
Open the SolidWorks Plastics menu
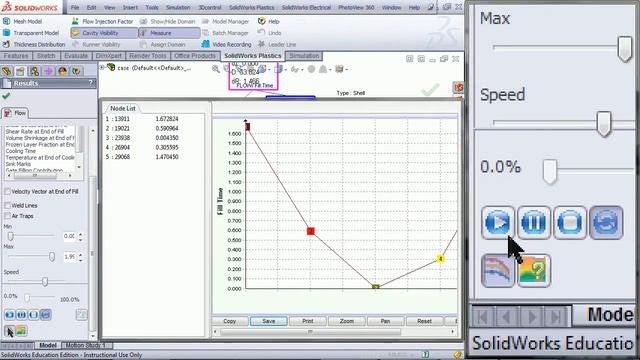pos(251,7)
